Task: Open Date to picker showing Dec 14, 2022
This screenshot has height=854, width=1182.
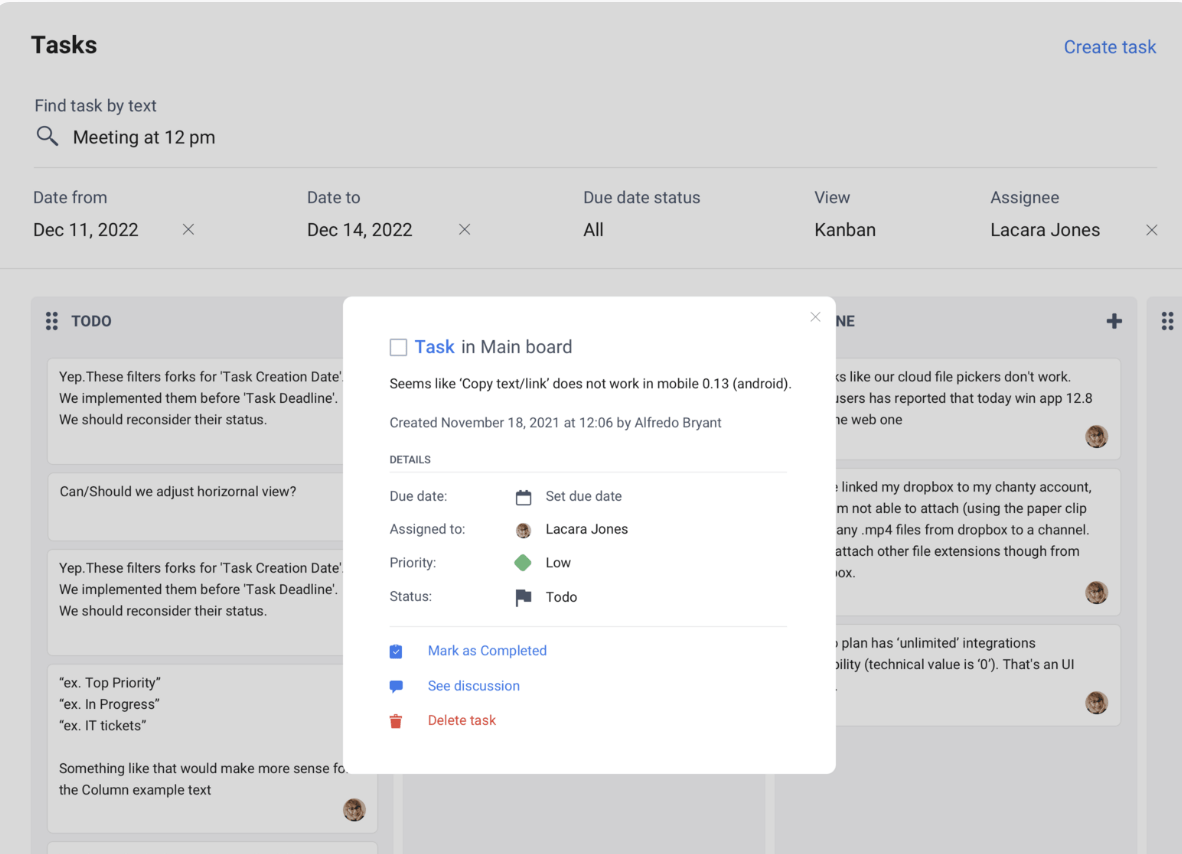Action: pos(360,230)
